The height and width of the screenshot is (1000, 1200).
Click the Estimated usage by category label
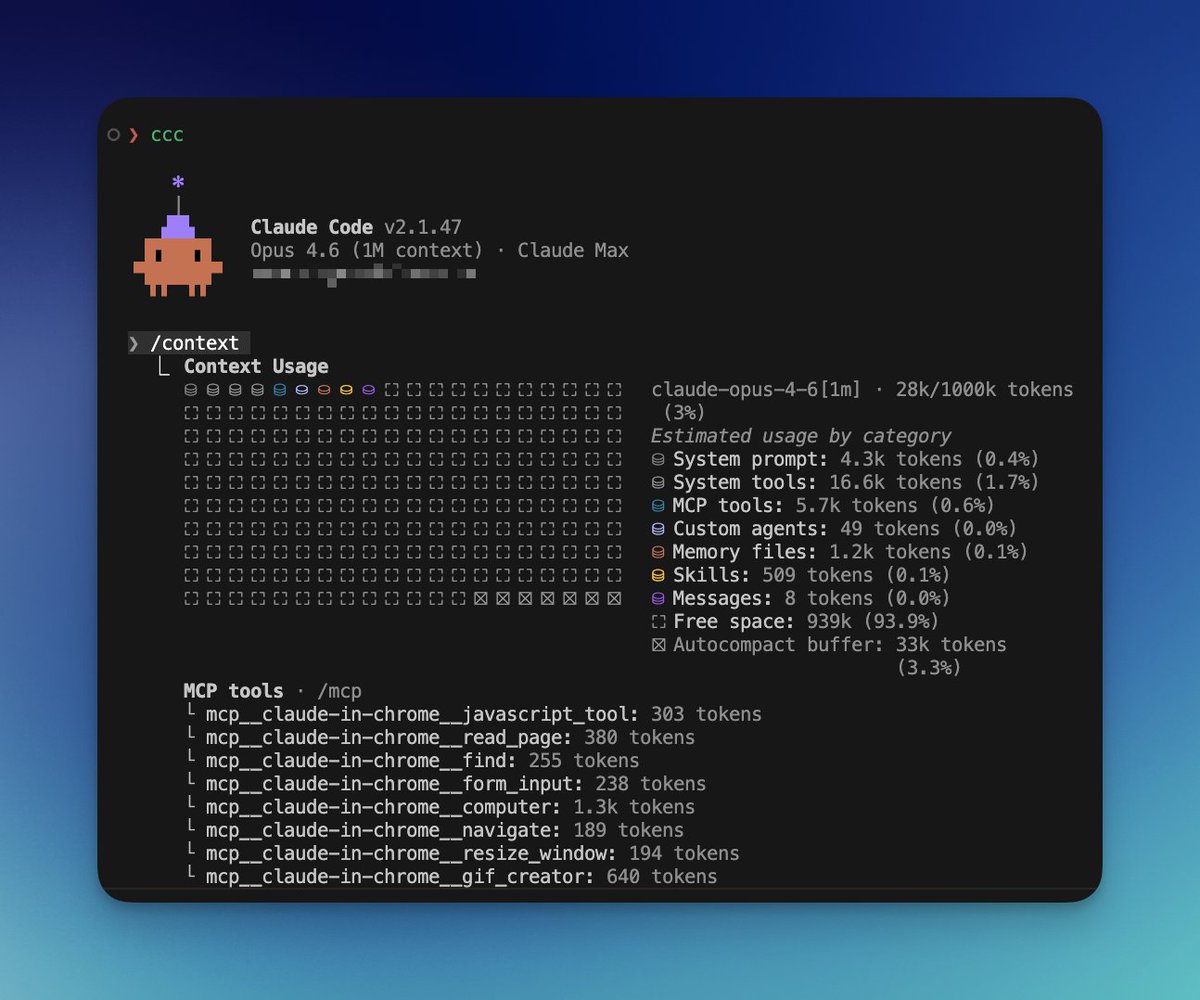pyautogui.click(x=801, y=436)
